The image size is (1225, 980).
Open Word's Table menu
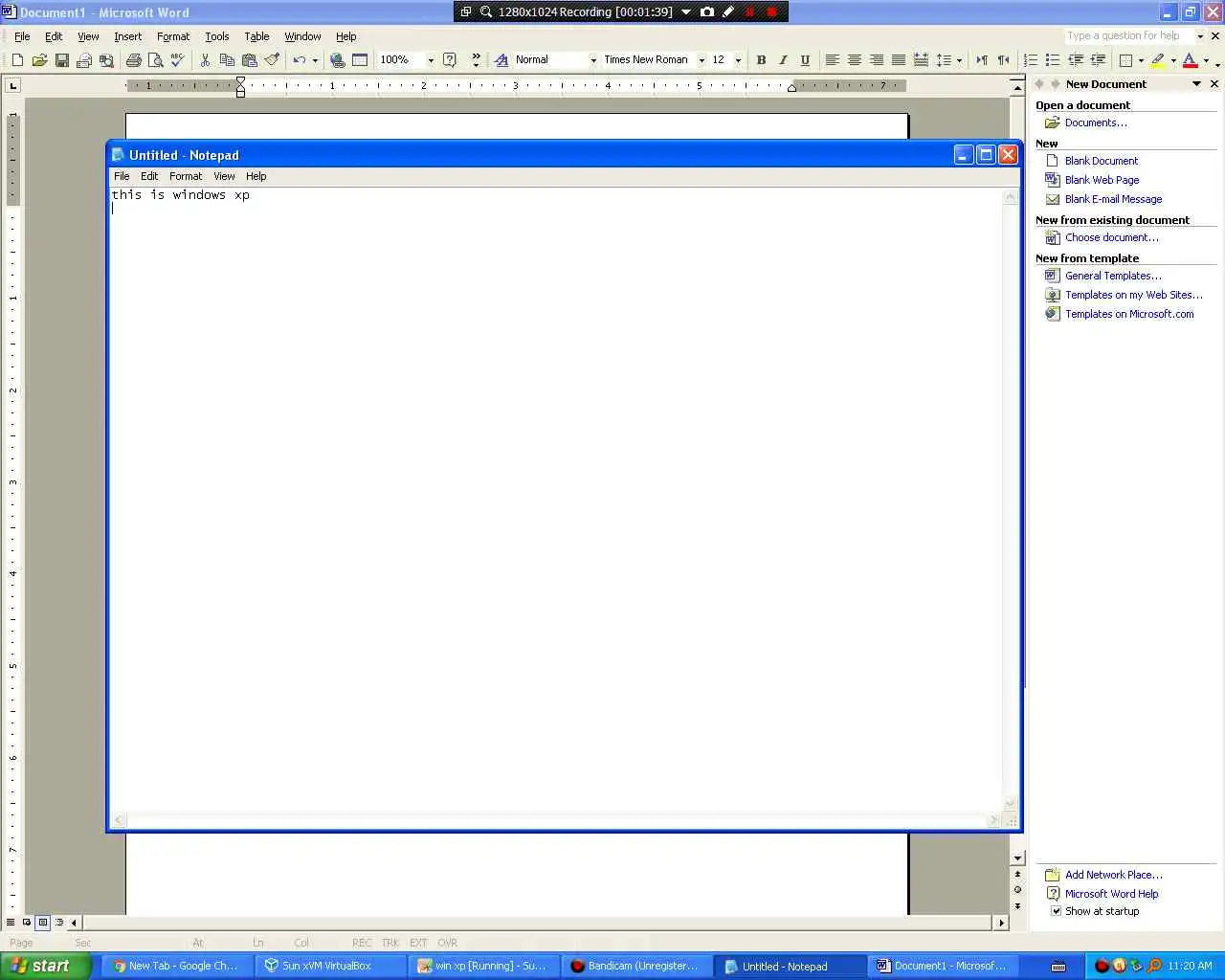tap(256, 36)
